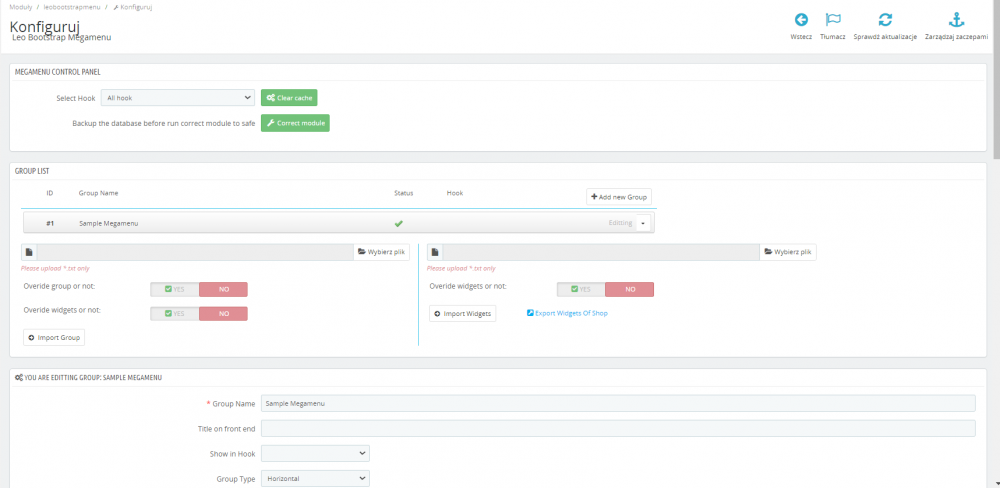Click the Status column header
This screenshot has width=1000, height=488.
pos(404,193)
